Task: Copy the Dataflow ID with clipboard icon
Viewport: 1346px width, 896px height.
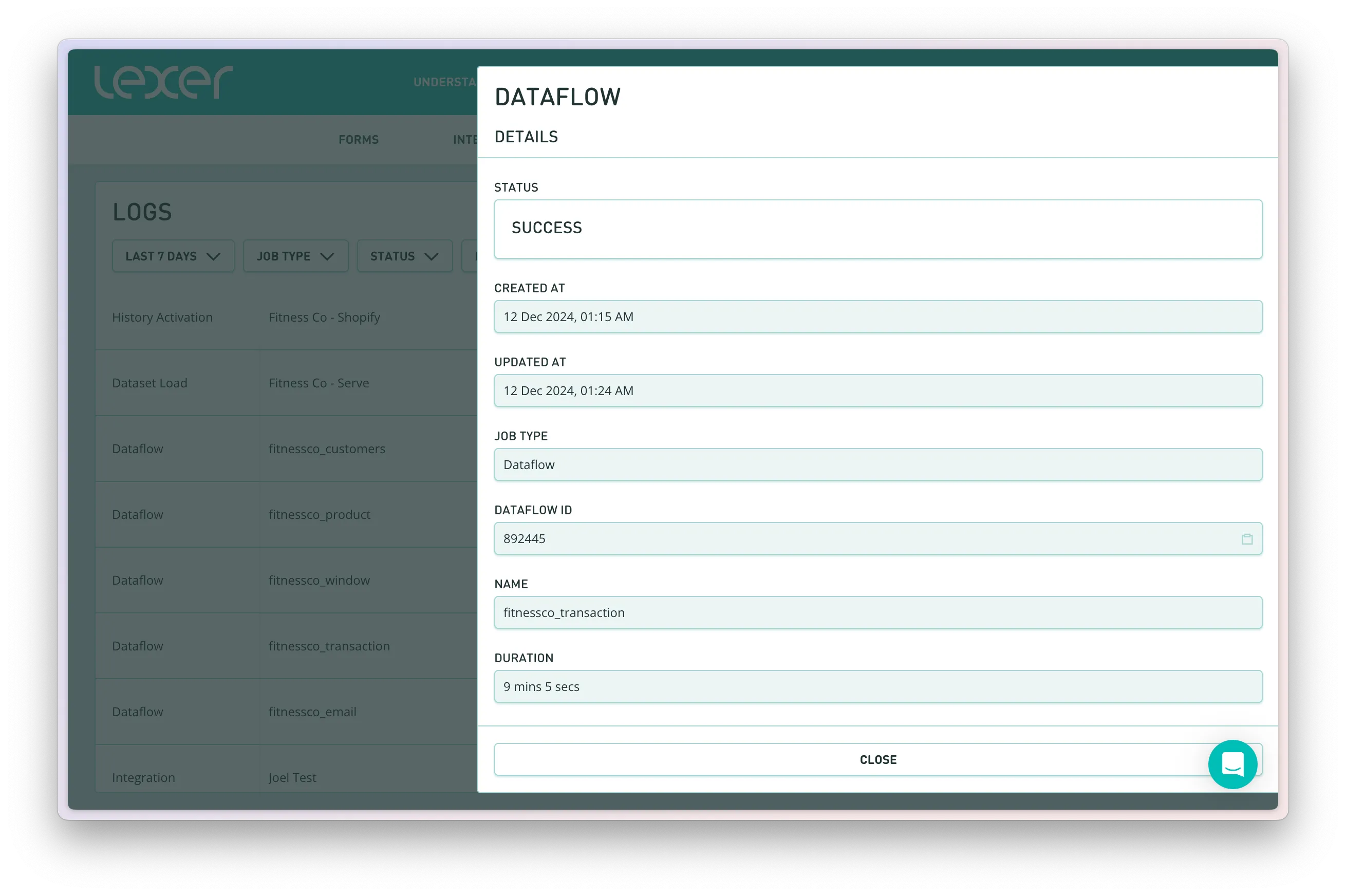Action: point(1247,539)
